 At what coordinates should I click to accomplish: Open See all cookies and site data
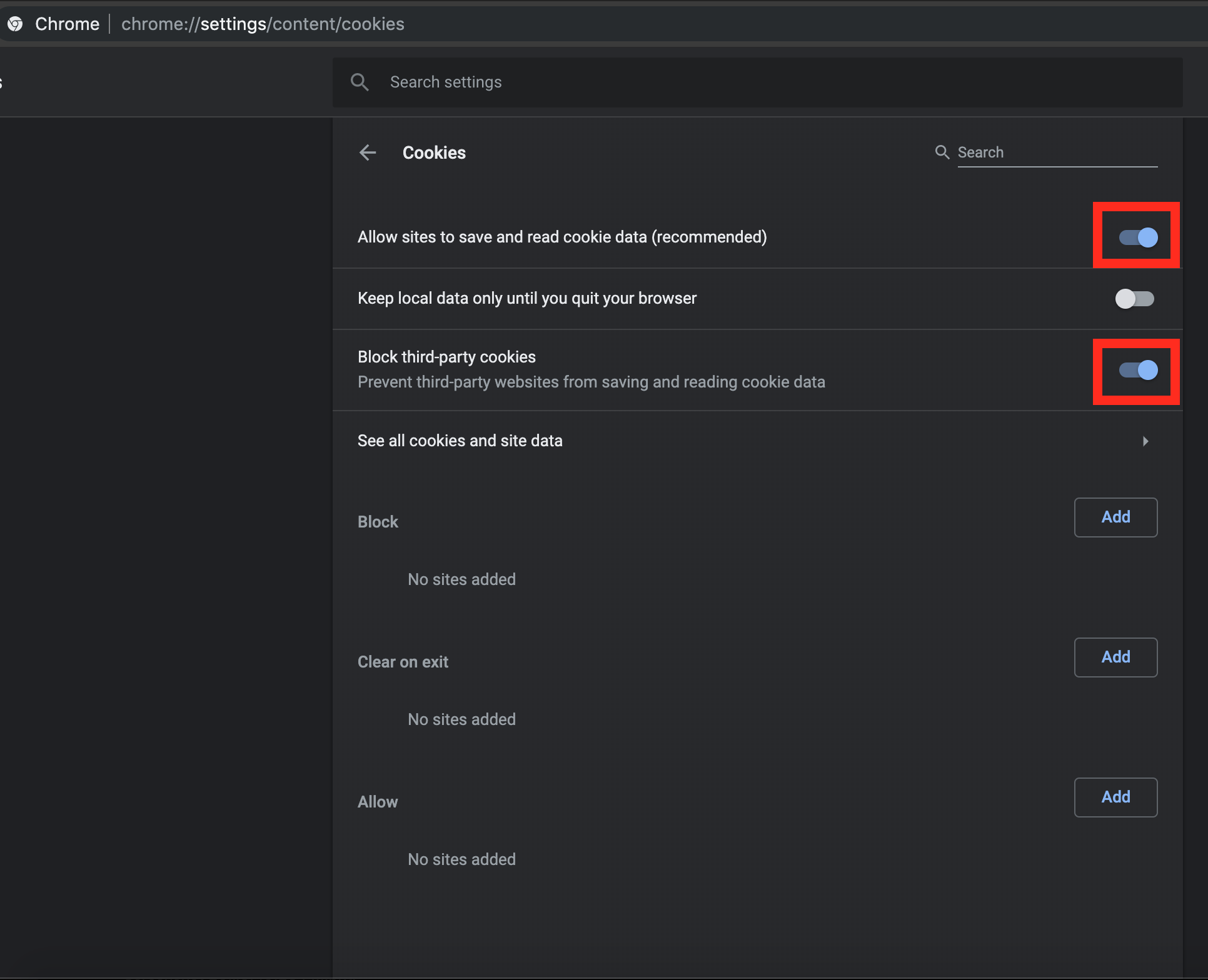[460, 441]
